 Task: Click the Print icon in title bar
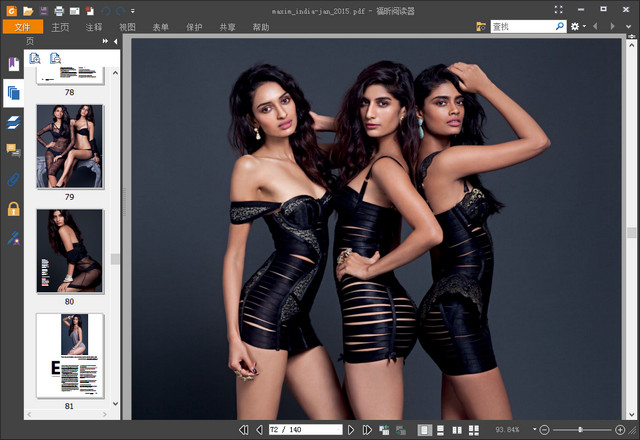tap(59, 11)
